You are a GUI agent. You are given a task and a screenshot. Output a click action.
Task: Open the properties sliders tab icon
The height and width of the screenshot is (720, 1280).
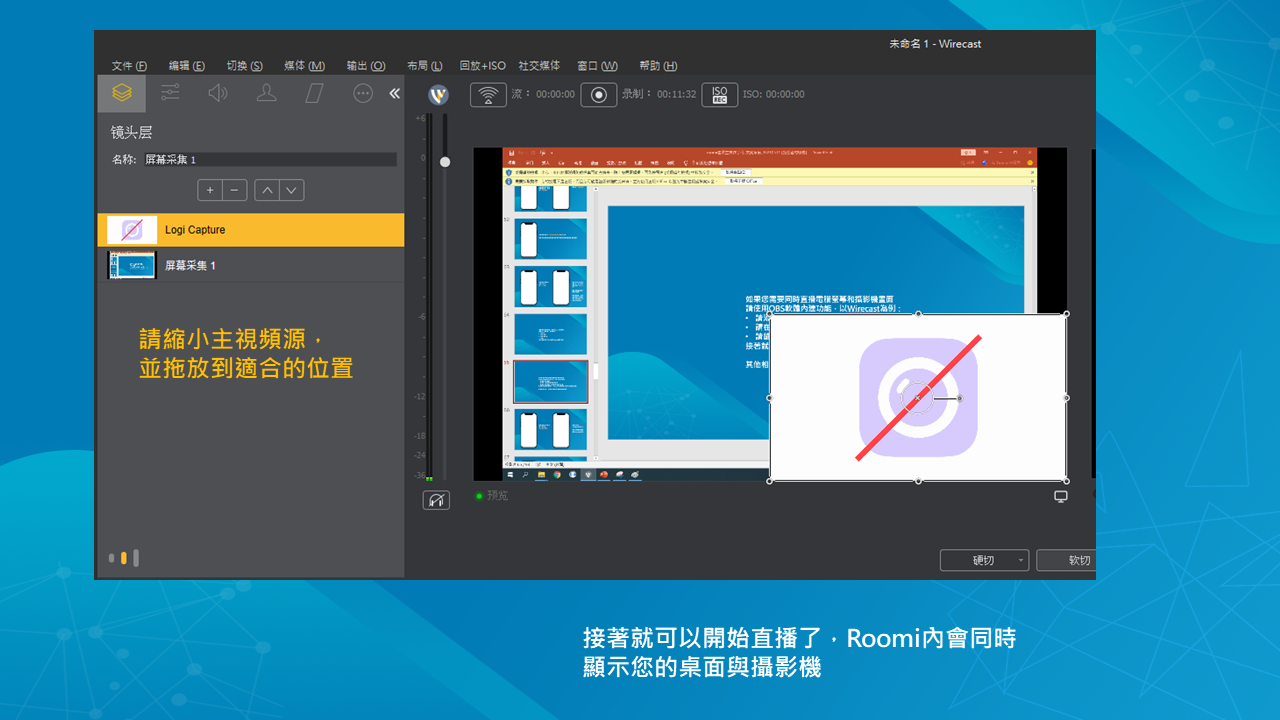[x=170, y=93]
